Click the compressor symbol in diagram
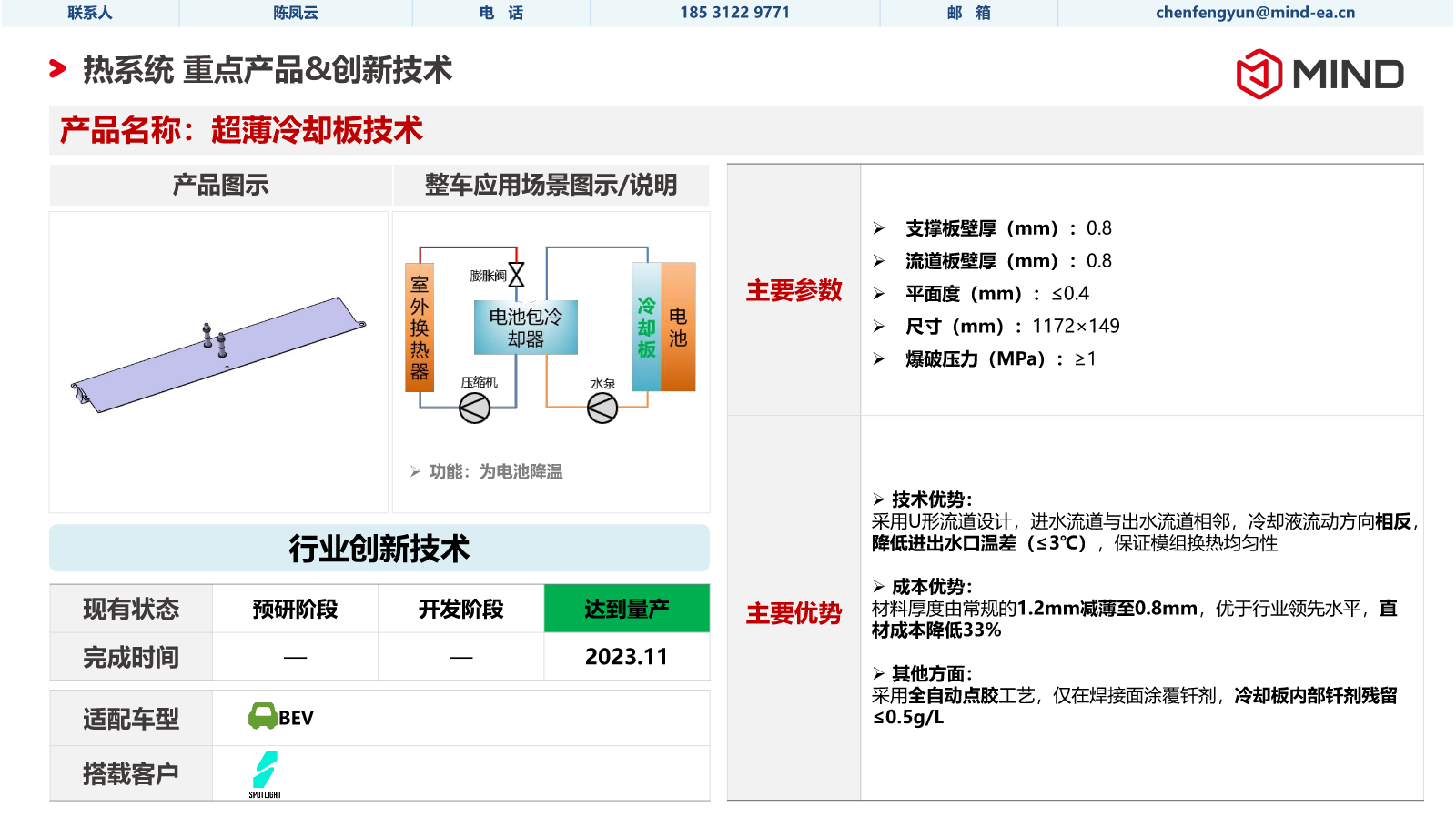 pyautogui.click(x=474, y=408)
